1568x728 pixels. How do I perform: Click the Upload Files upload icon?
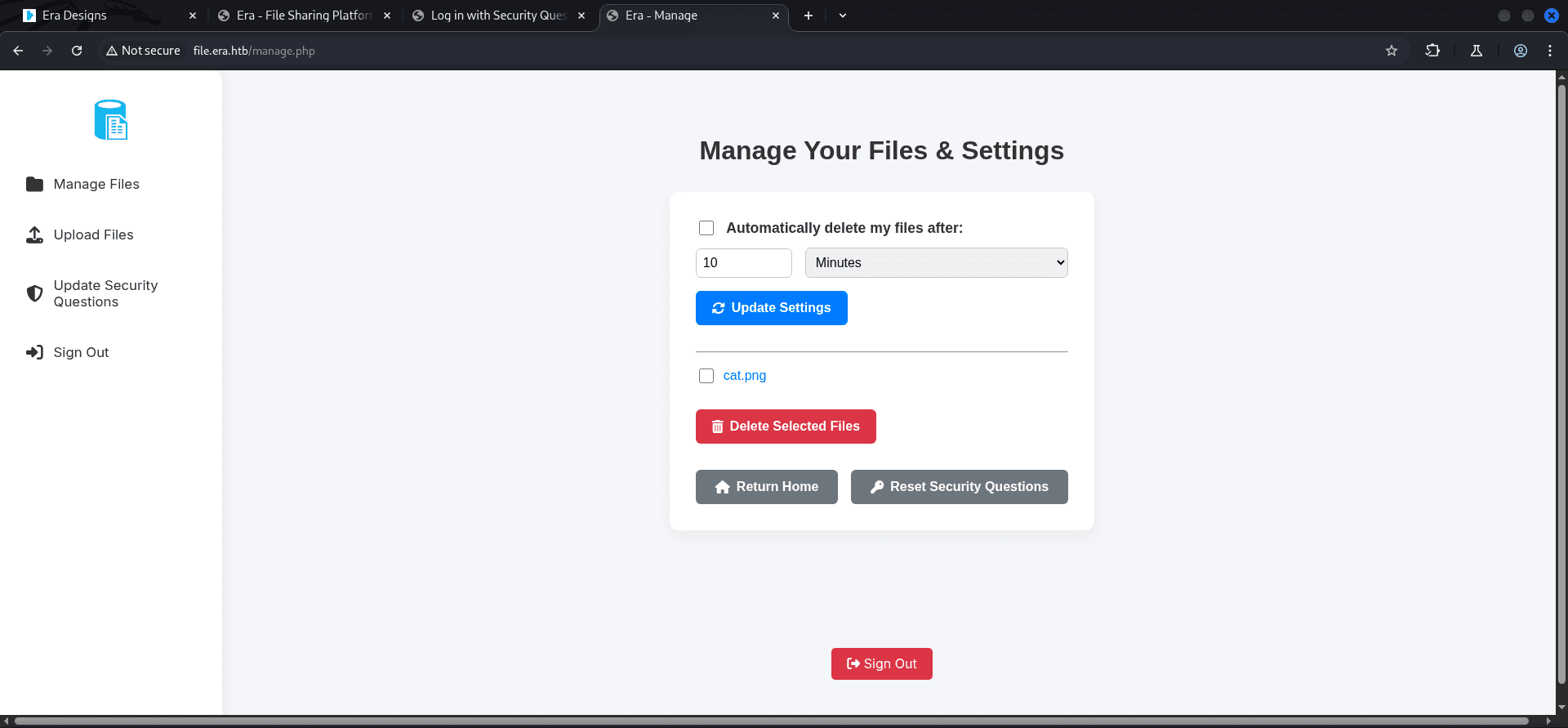click(x=34, y=234)
